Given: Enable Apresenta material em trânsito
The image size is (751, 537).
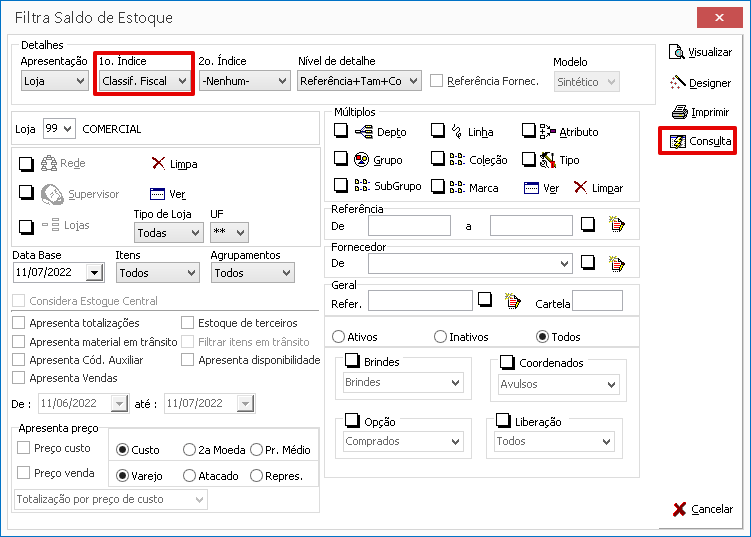Looking at the screenshot, I should [x=19, y=342].
